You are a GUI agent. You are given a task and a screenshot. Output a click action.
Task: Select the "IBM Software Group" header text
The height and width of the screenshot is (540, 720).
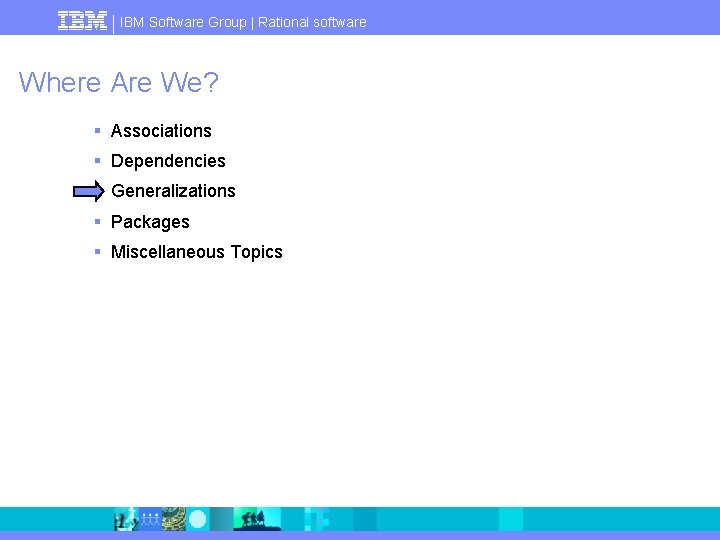(x=183, y=22)
